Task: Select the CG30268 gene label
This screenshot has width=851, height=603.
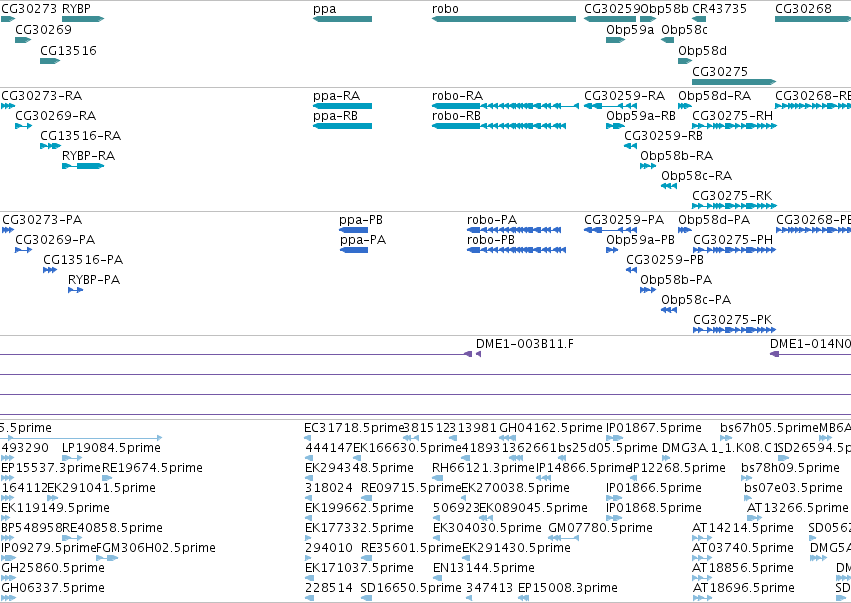Action: click(803, 9)
